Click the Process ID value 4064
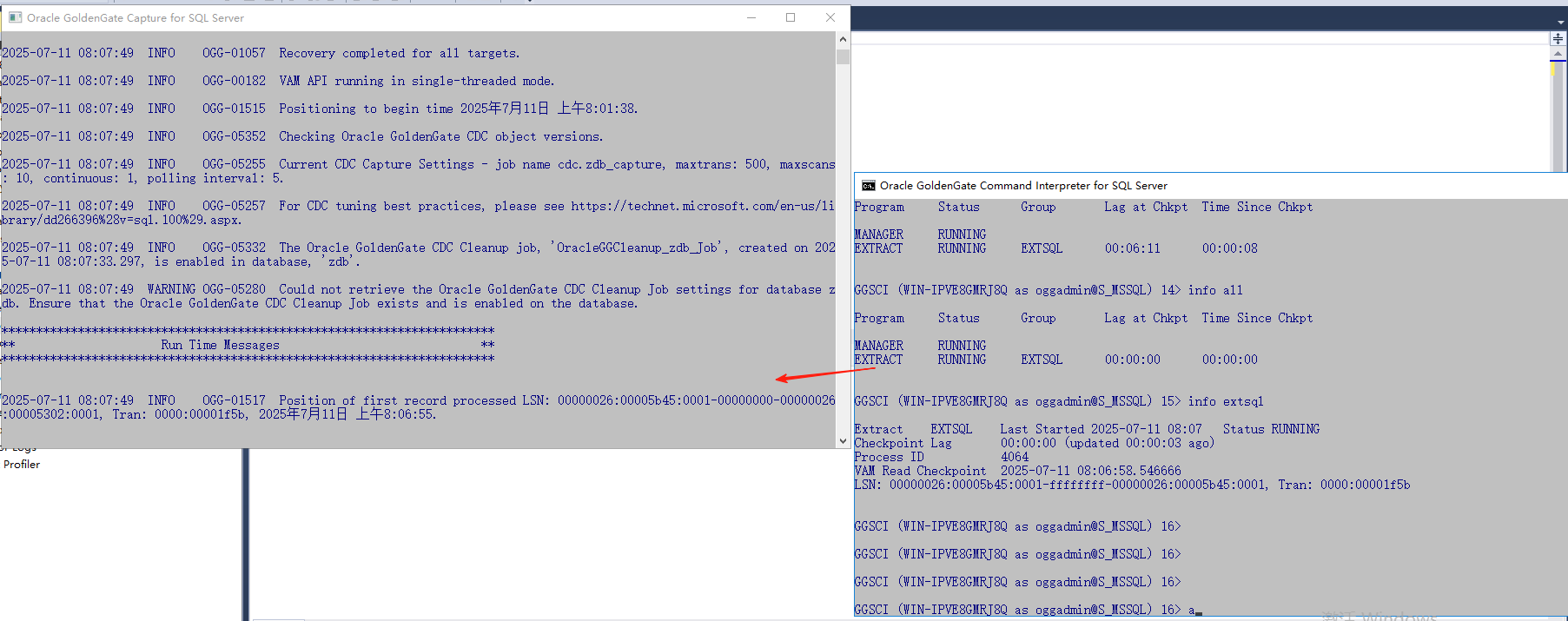This screenshot has height=621, width=1568. tap(1015, 457)
